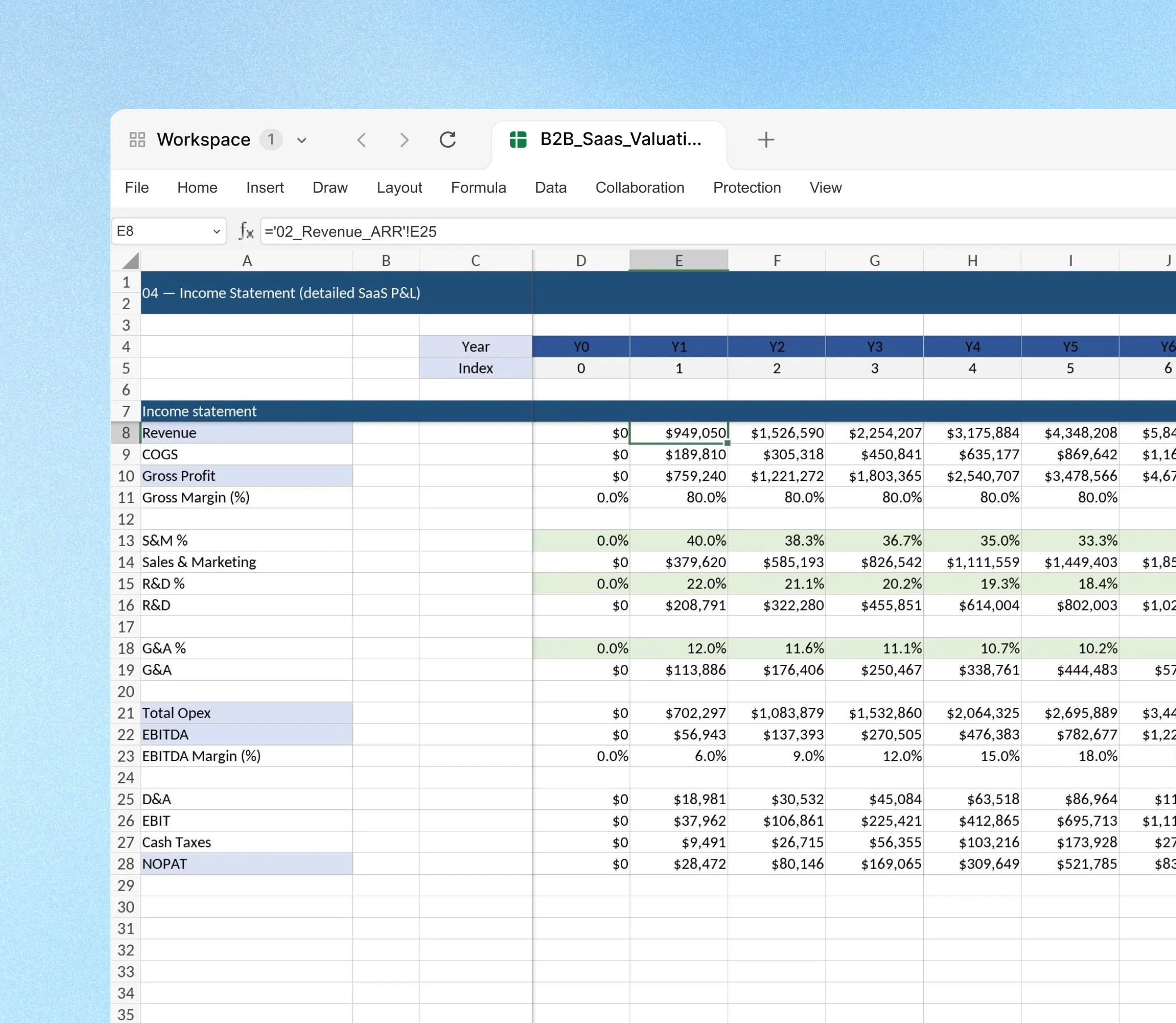Click the fx insert function icon
Viewport: 1176px width, 1023px height.
click(245, 231)
